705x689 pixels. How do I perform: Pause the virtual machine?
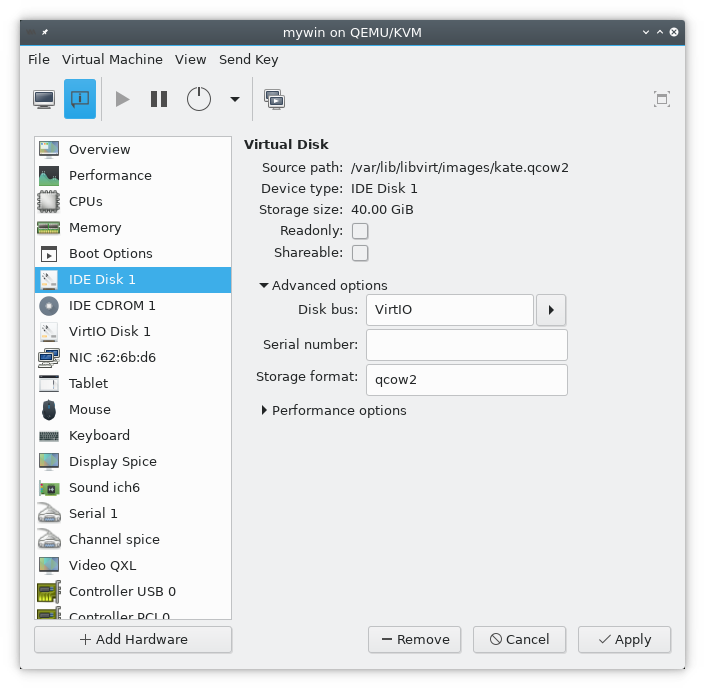point(159,99)
